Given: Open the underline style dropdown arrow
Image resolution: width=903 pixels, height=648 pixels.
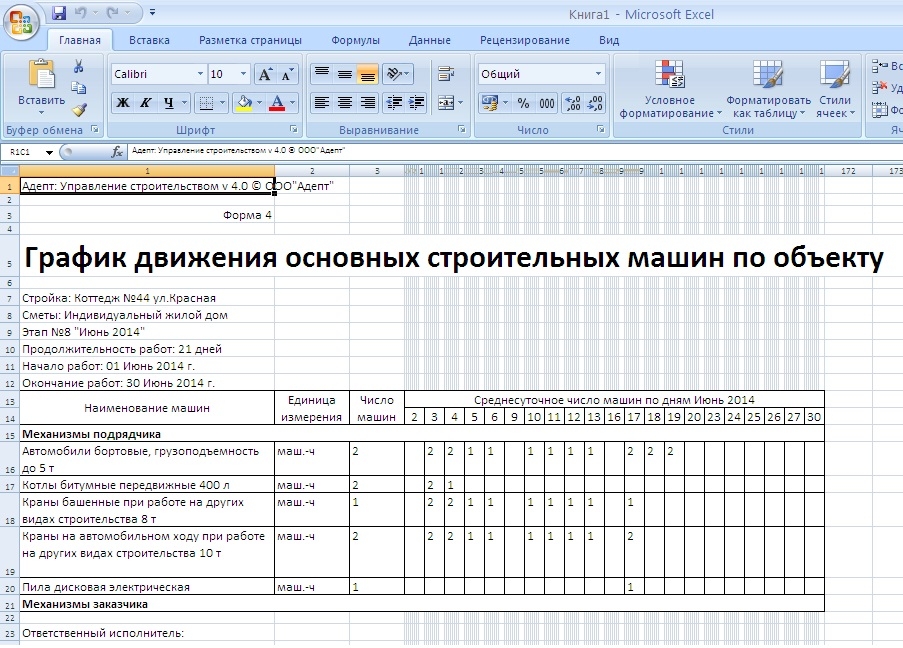Looking at the screenshot, I should point(184,103).
